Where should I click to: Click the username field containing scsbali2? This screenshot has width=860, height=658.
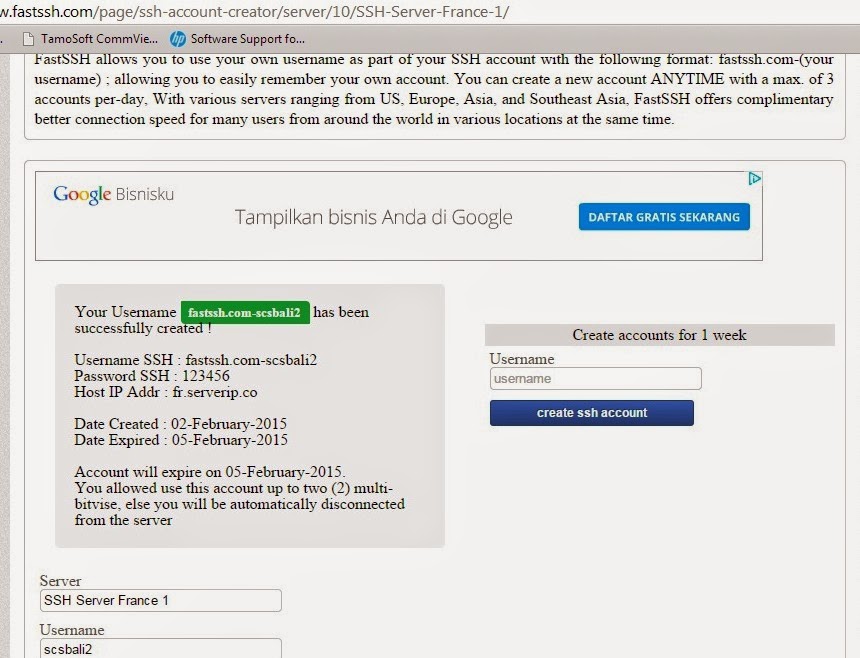point(161,648)
